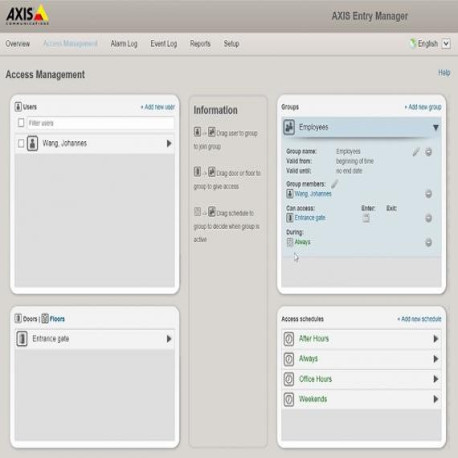Click the user icon in drag user hint

pos(197,132)
